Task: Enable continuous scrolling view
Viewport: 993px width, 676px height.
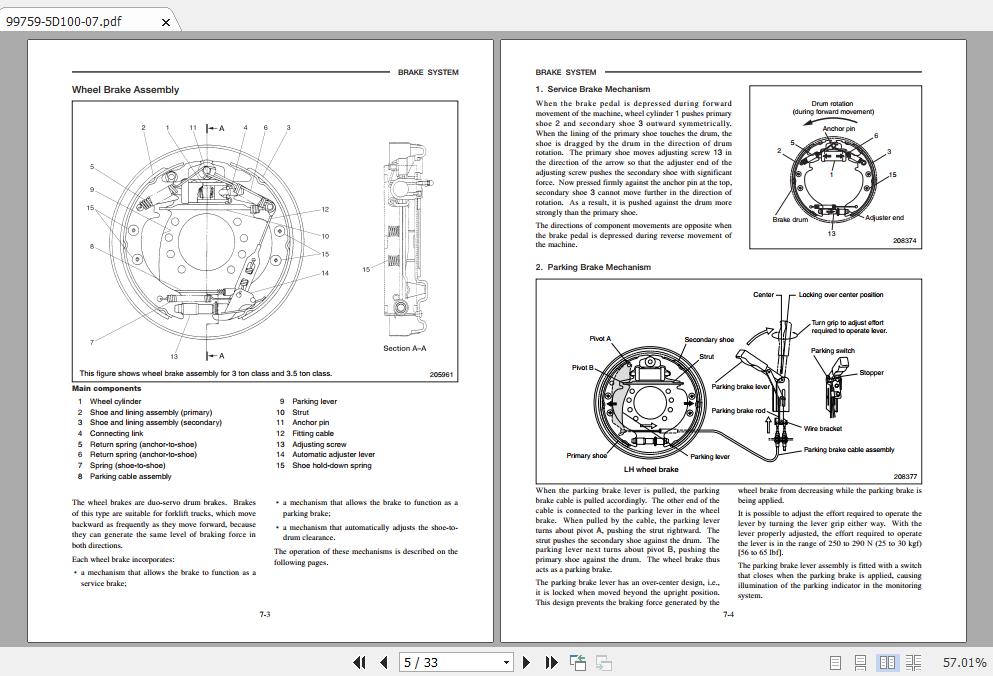Action: 859,662
